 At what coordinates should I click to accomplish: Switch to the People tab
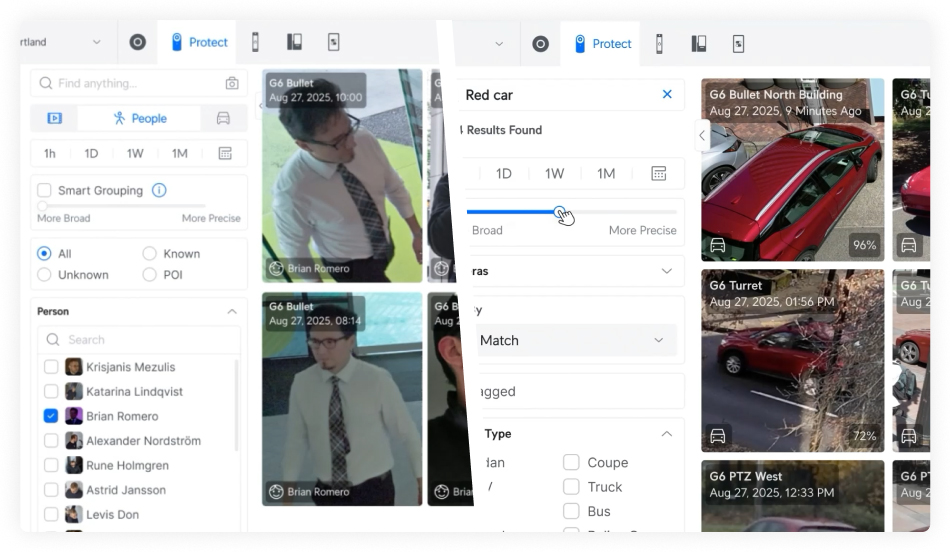(x=140, y=118)
